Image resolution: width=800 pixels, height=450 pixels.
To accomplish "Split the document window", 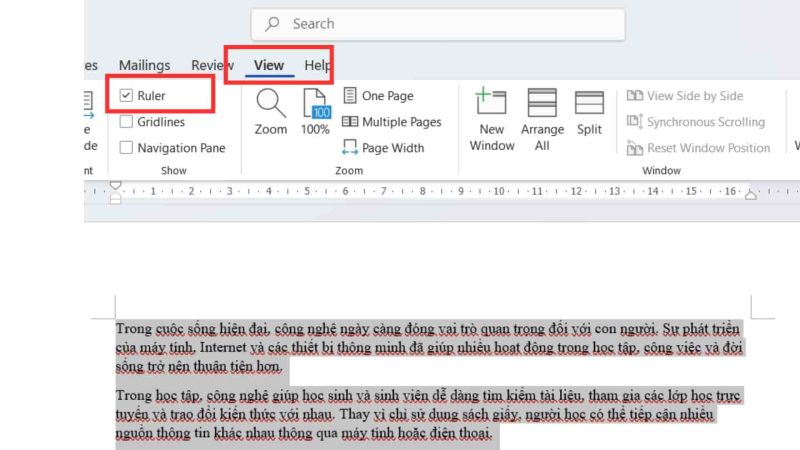I will tap(589, 112).
